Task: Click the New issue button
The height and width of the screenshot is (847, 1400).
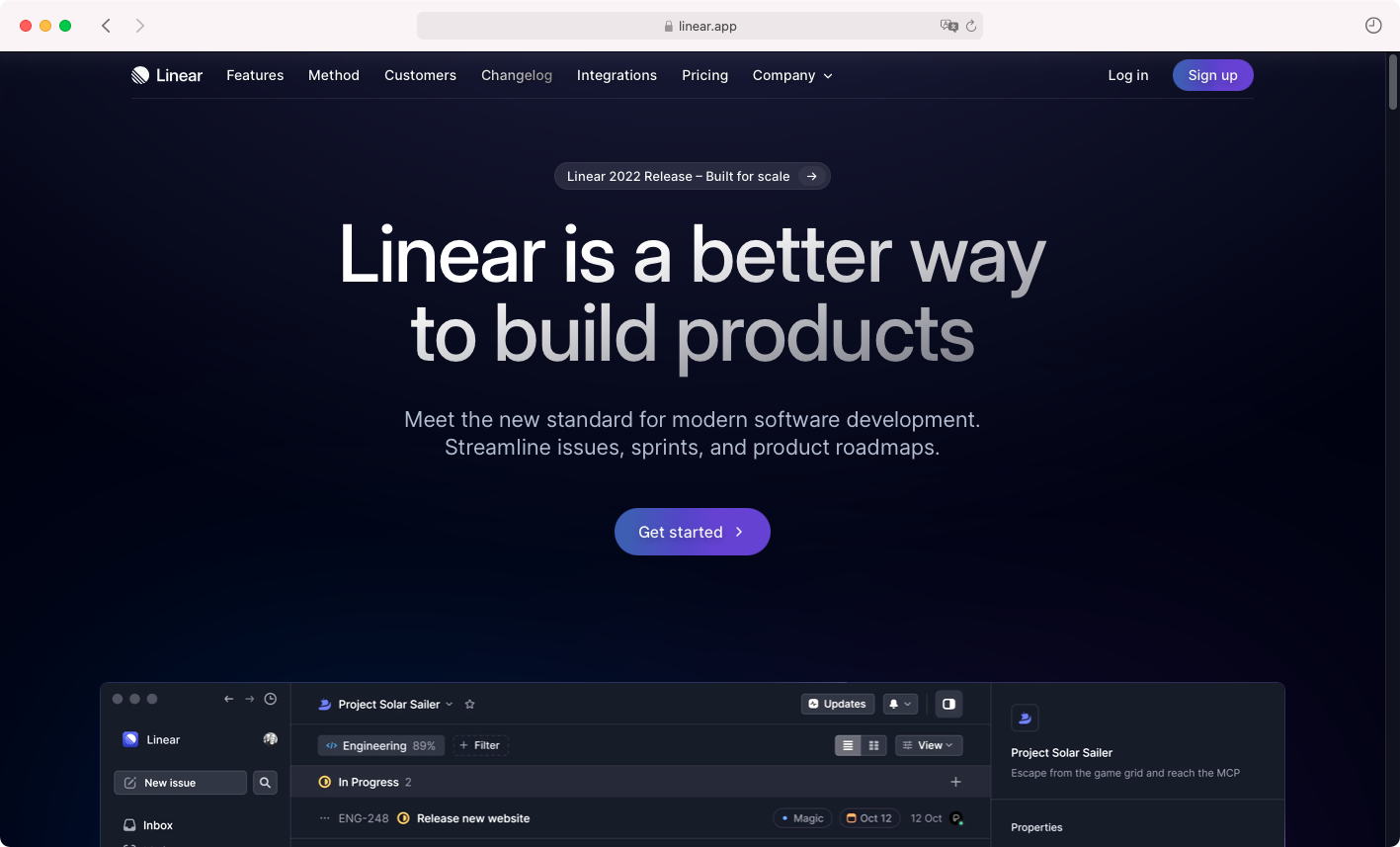Action: (180, 783)
